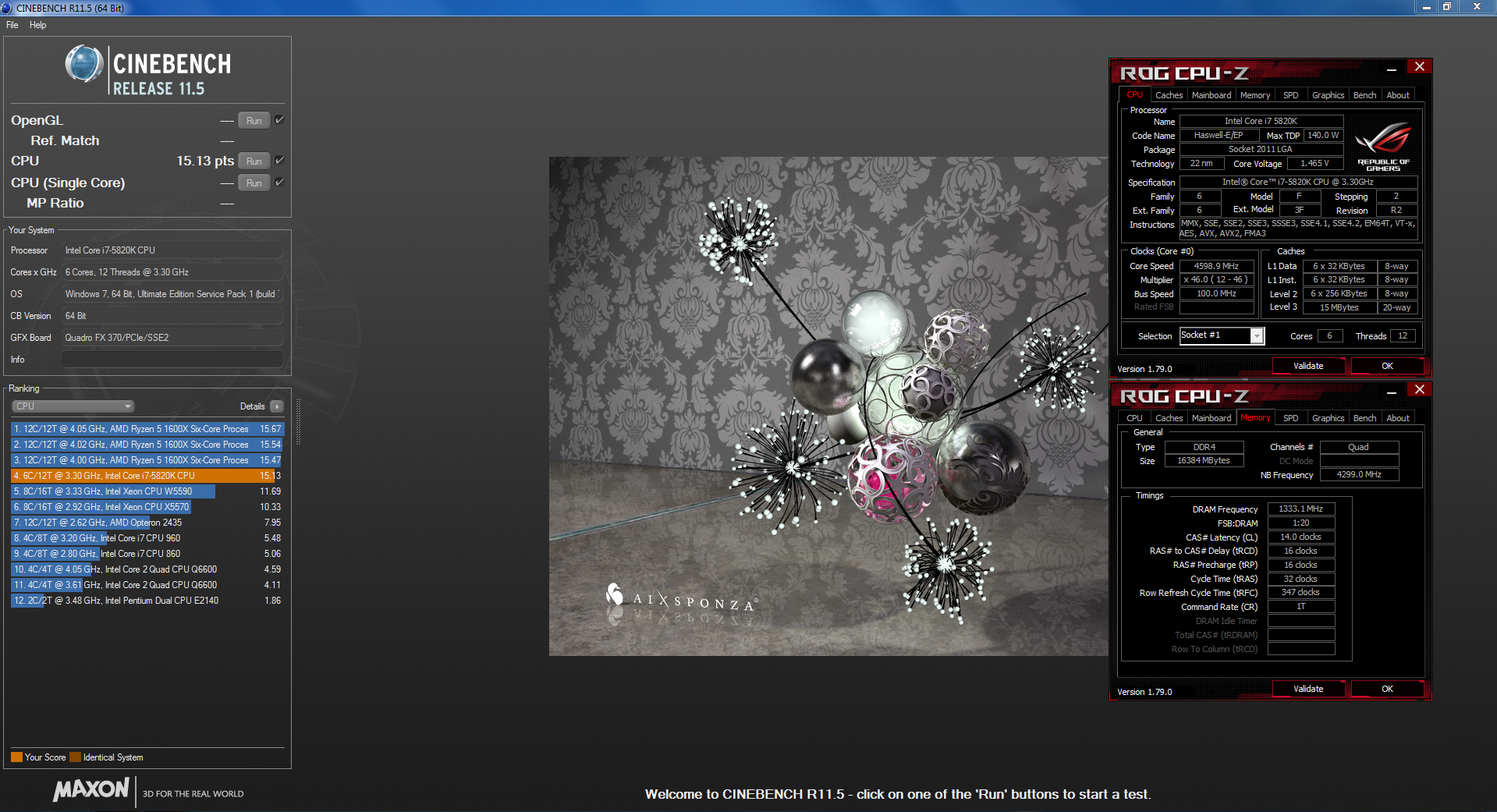Viewport: 1497px width, 812px height.
Task: Open Caches tab in lower CPU-Z window
Action: coord(1169,418)
